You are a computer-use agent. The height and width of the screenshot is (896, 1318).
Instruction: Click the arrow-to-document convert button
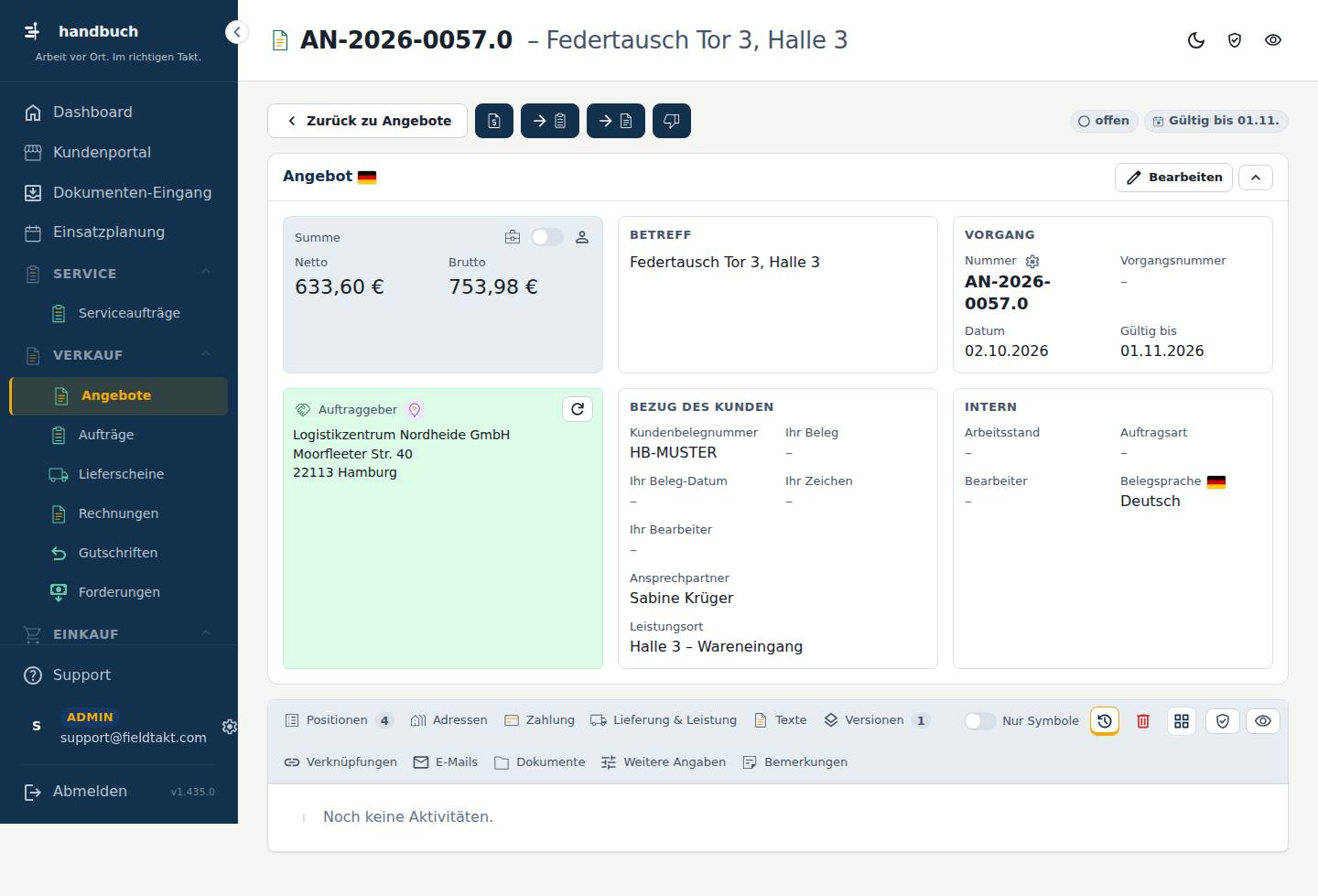616,121
